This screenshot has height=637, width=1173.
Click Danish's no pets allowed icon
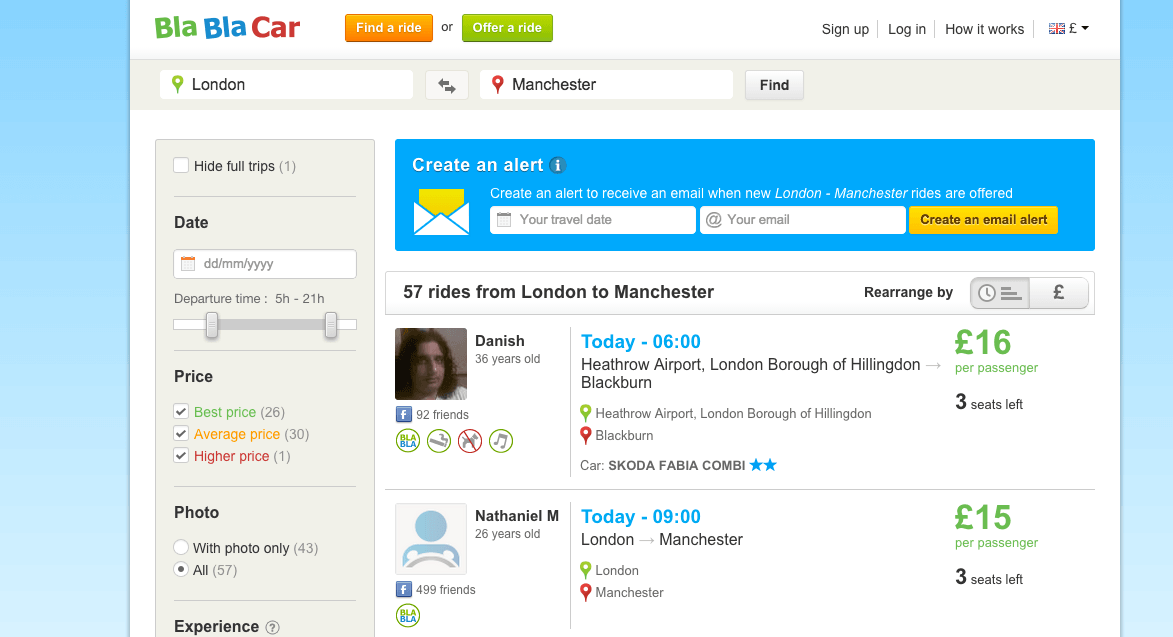pyautogui.click(x=470, y=440)
